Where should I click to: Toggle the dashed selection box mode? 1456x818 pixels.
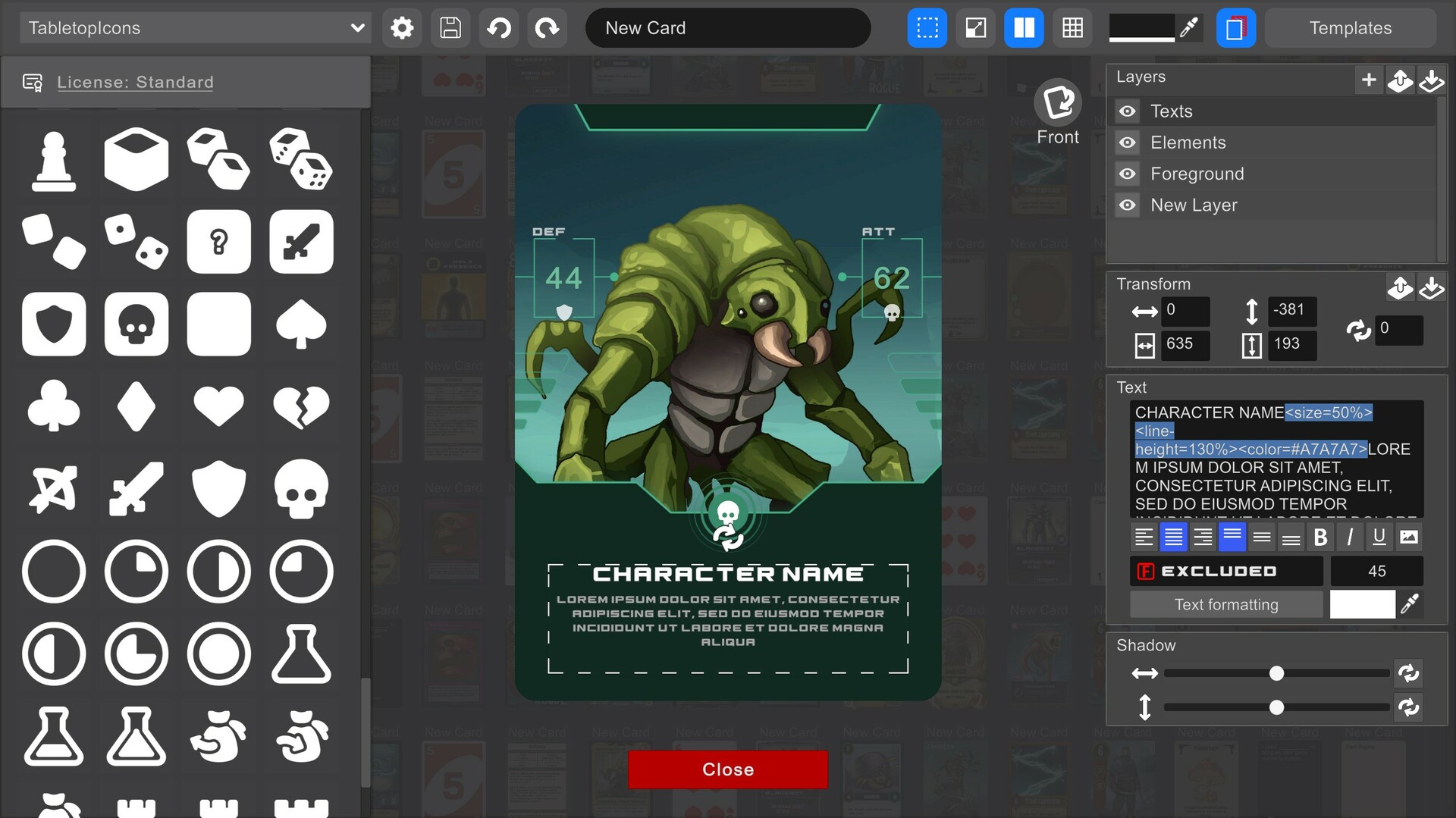coord(927,28)
